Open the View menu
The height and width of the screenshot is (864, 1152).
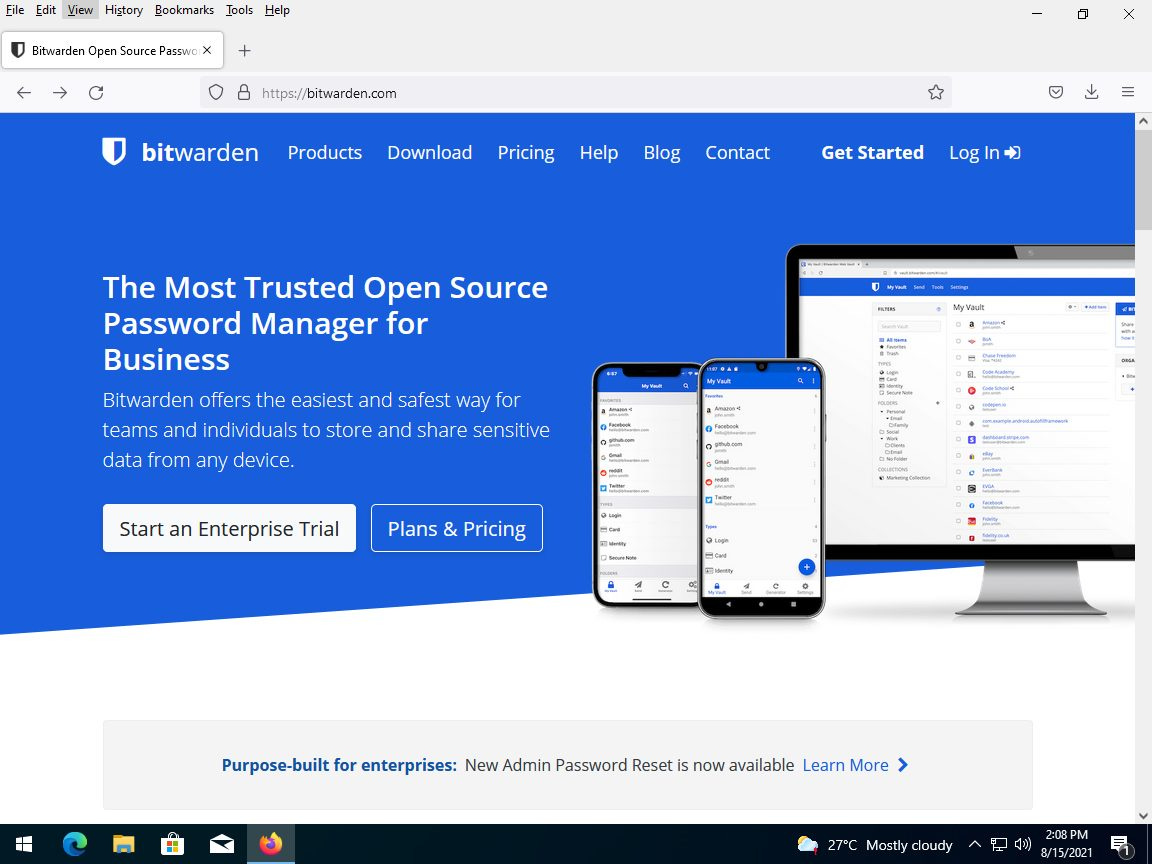pos(80,10)
